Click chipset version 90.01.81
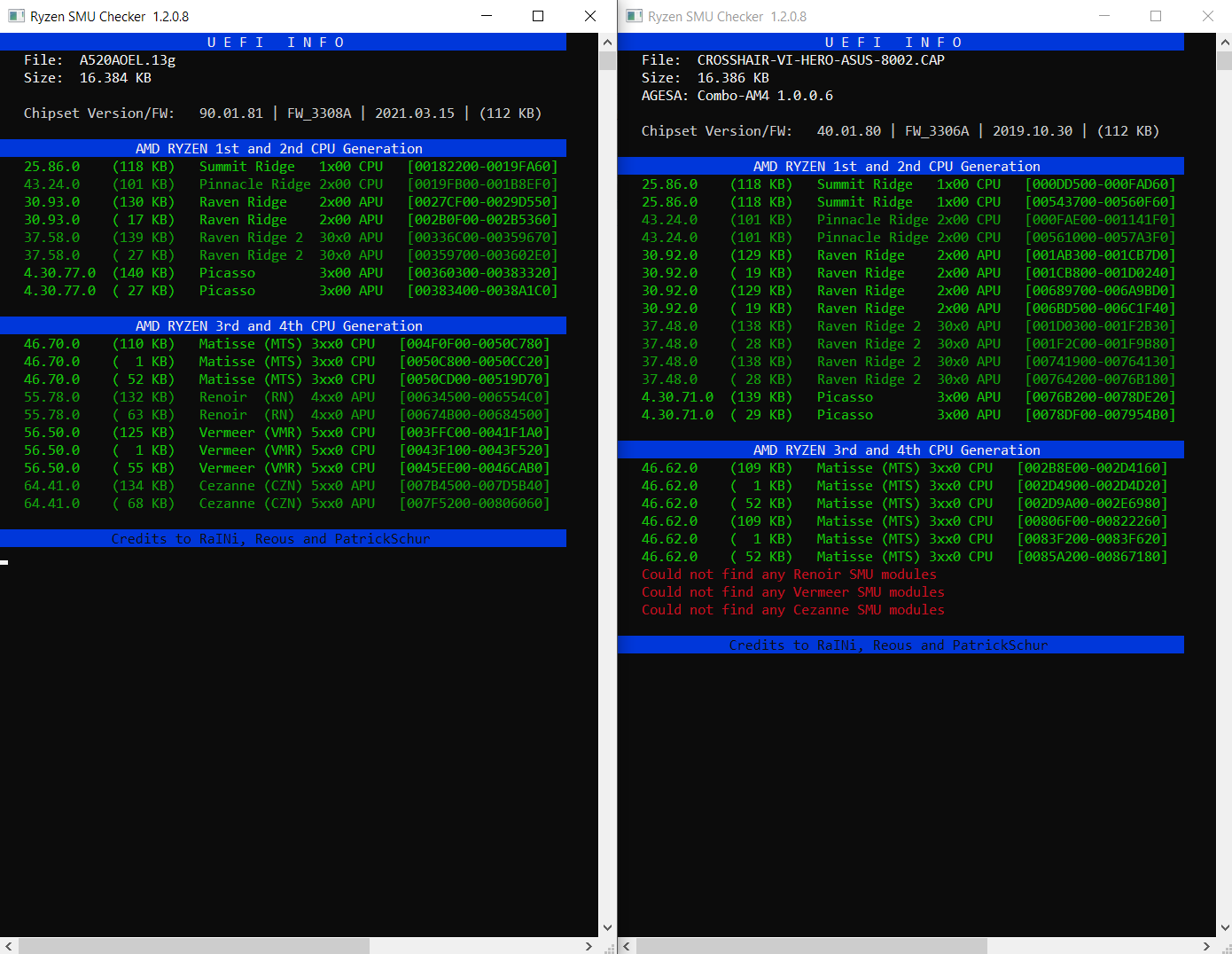Image resolution: width=1232 pixels, height=954 pixels. (x=231, y=113)
